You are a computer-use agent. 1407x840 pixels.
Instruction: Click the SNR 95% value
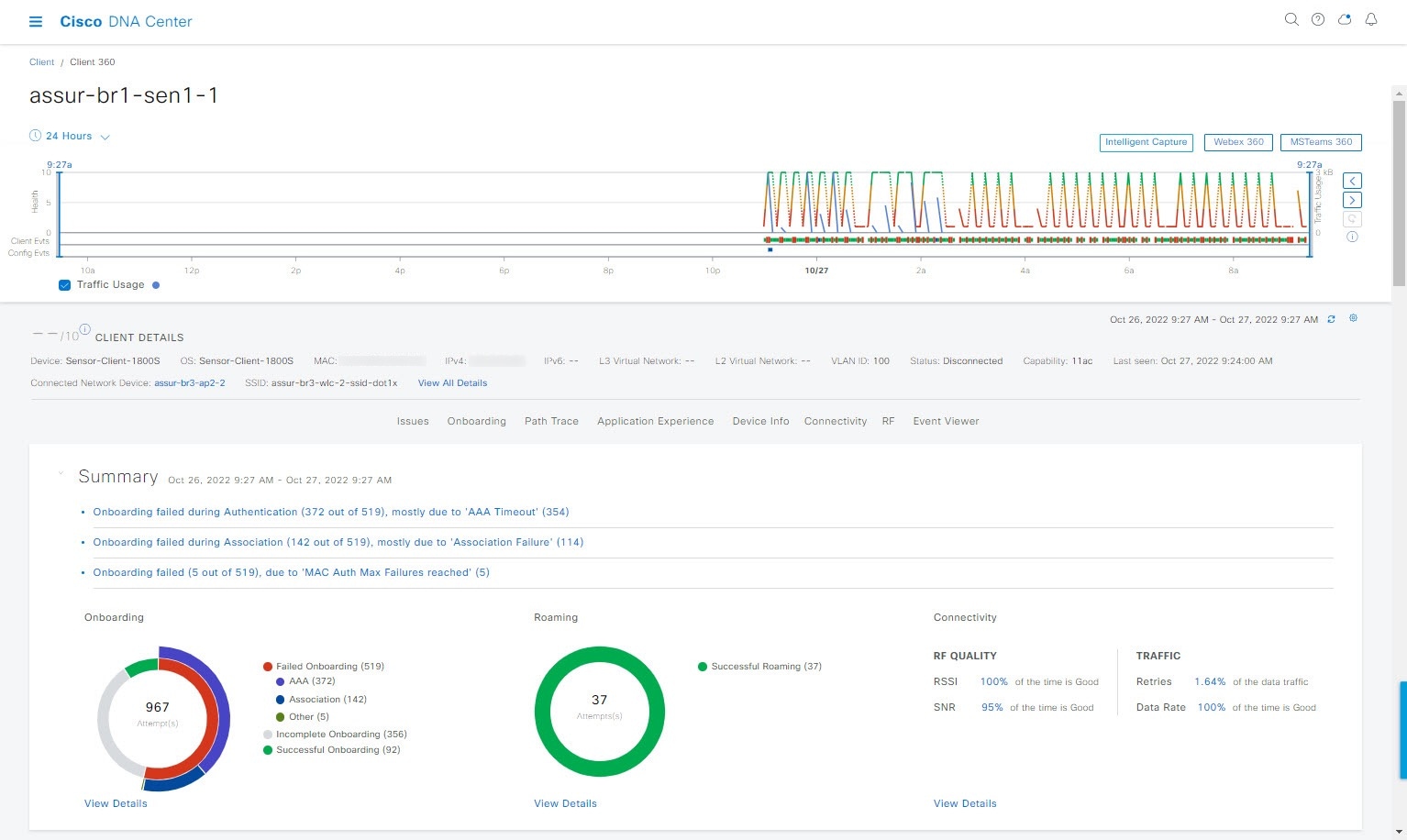tap(992, 707)
